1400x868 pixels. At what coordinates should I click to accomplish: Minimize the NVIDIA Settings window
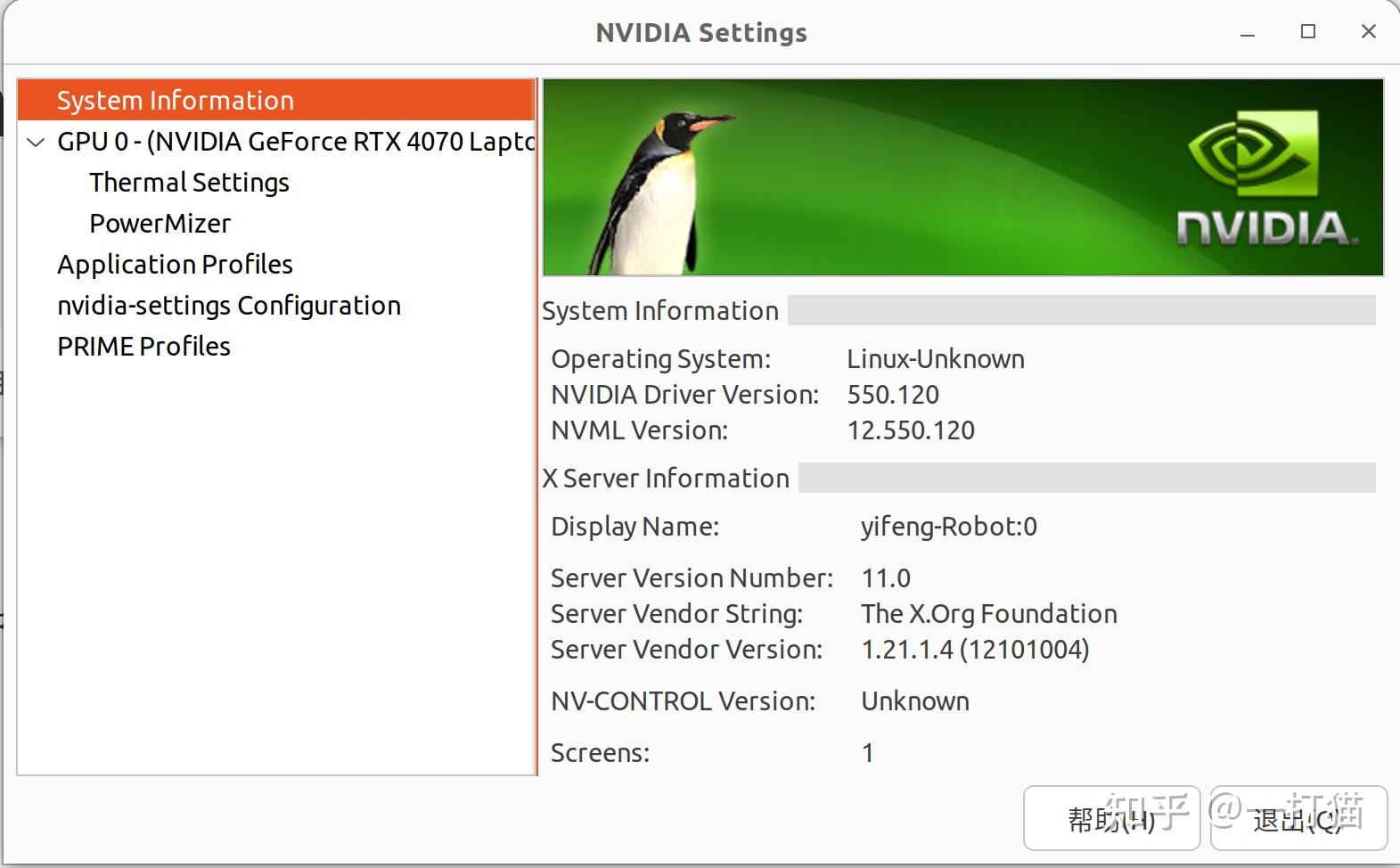[x=1248, y=33]
